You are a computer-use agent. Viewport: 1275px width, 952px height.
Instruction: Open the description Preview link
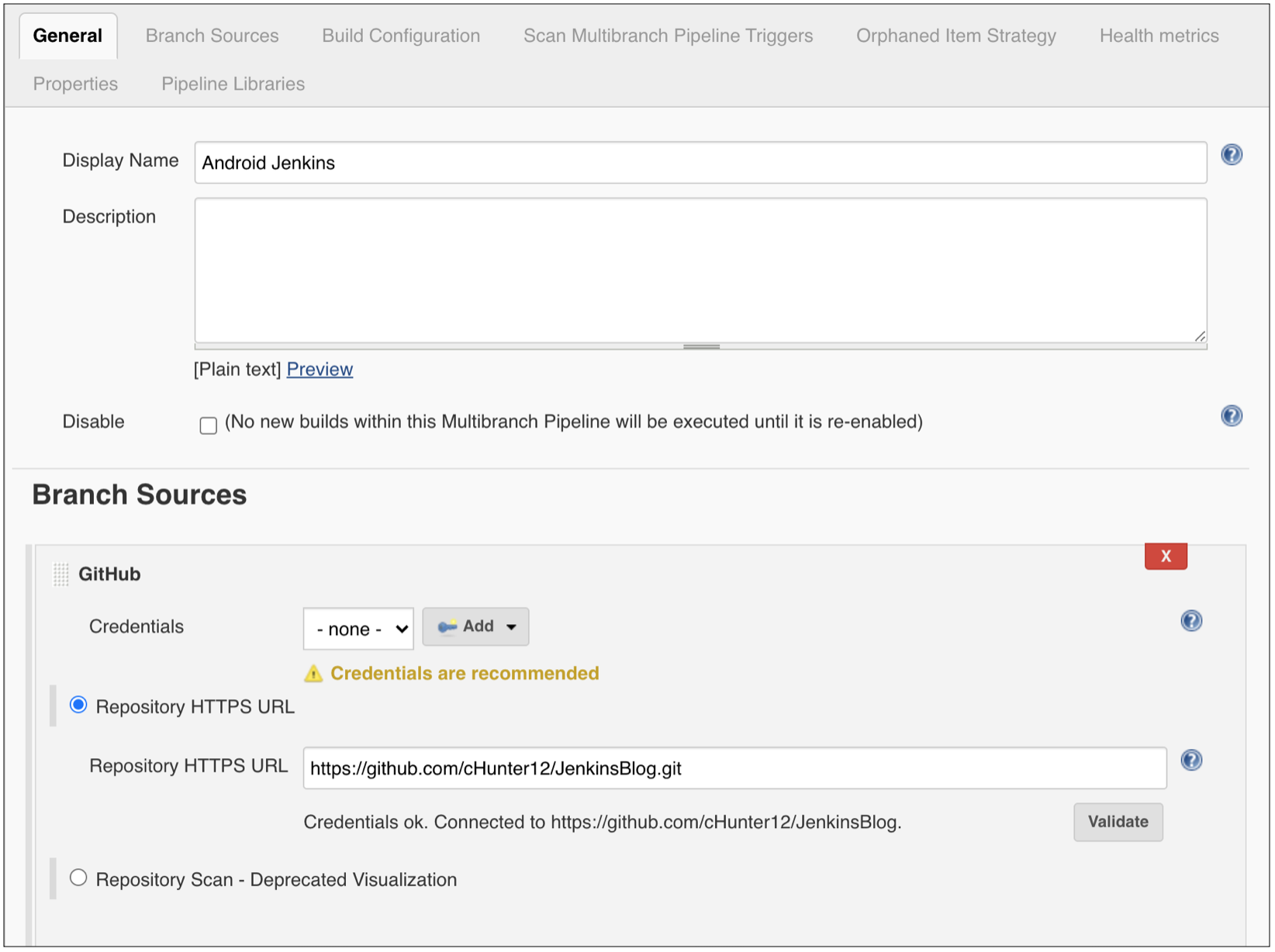320,370
